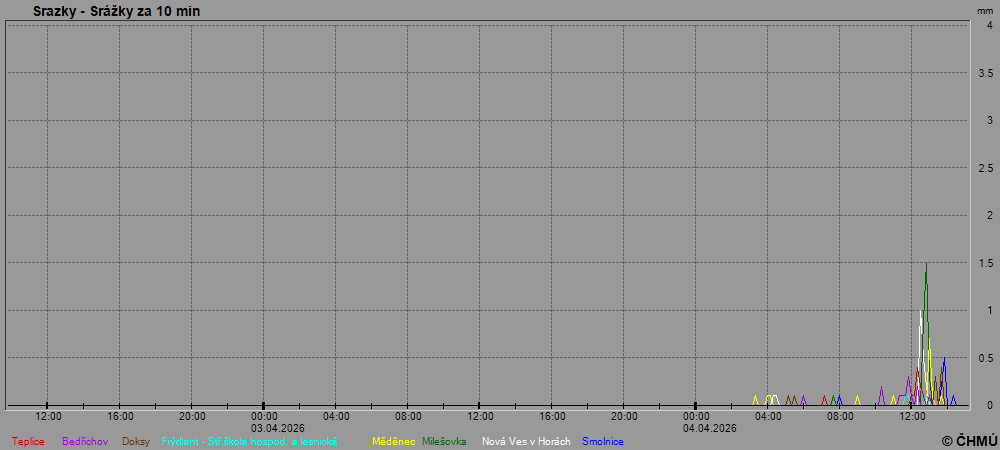The image size is (1000, 450).
Task: Click the green Milešovka peak near 1.5 mm
Action: pyautogui.click(x=926, y=264)
